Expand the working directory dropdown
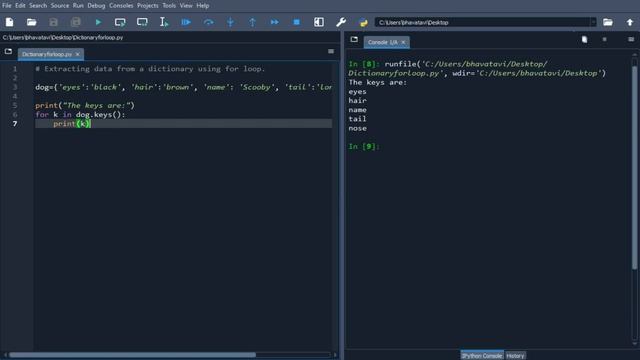 pos(593,22)
